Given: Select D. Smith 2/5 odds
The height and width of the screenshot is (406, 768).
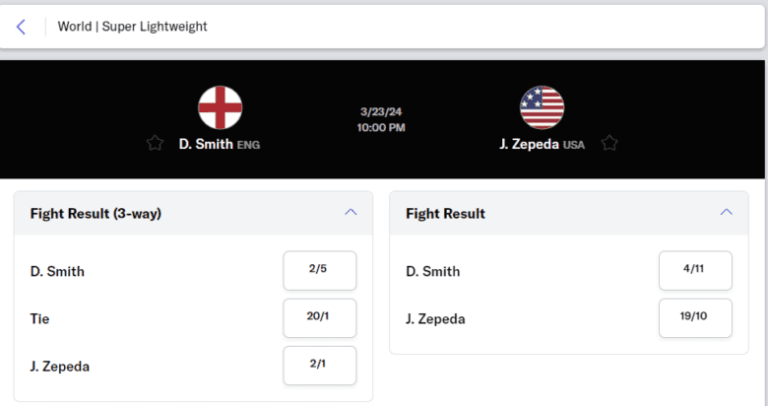Looking at the screenshot, I should pyautogui.click(x=320, y=270).
